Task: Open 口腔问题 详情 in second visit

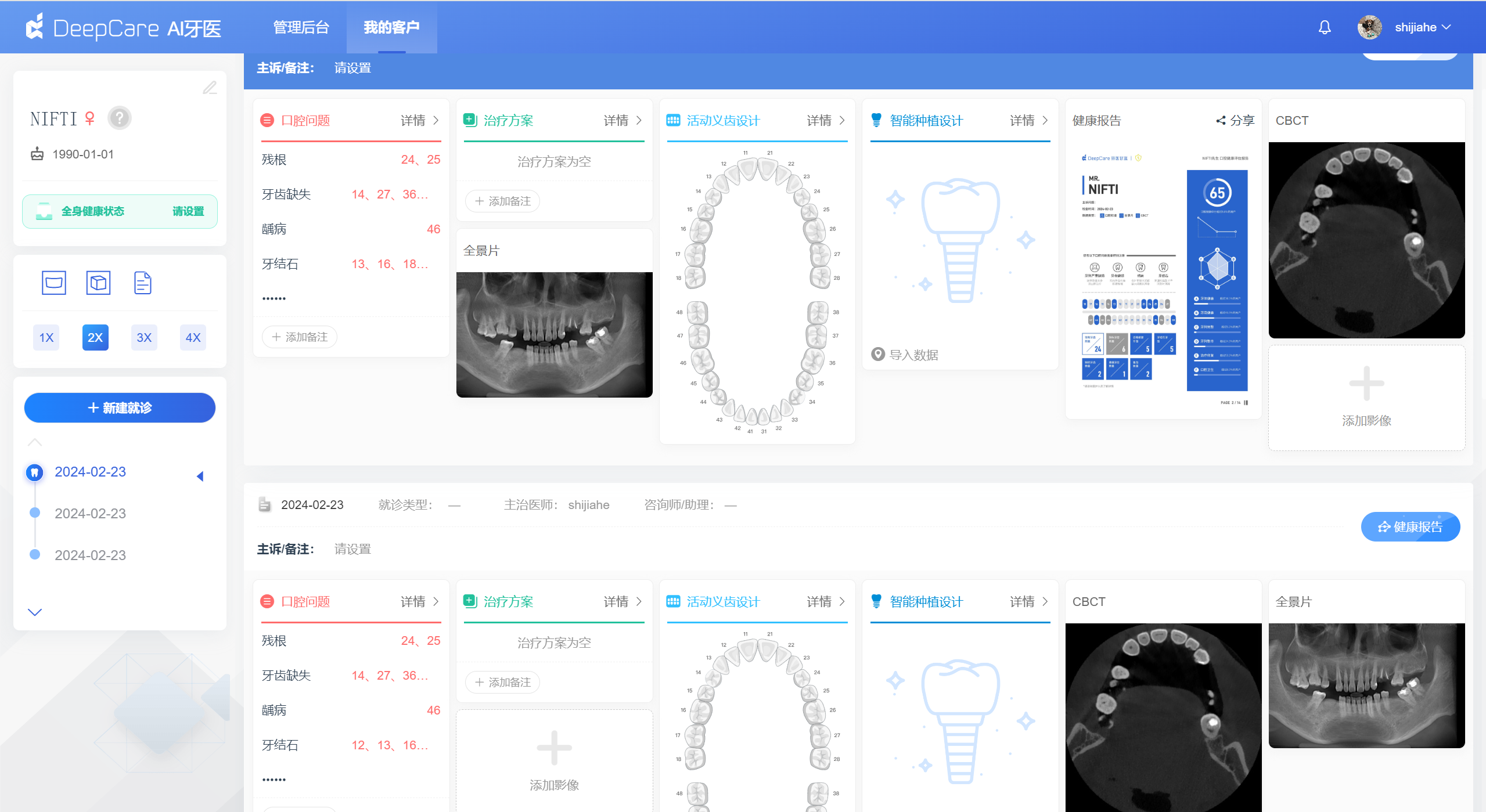Action: click(420, 601)
